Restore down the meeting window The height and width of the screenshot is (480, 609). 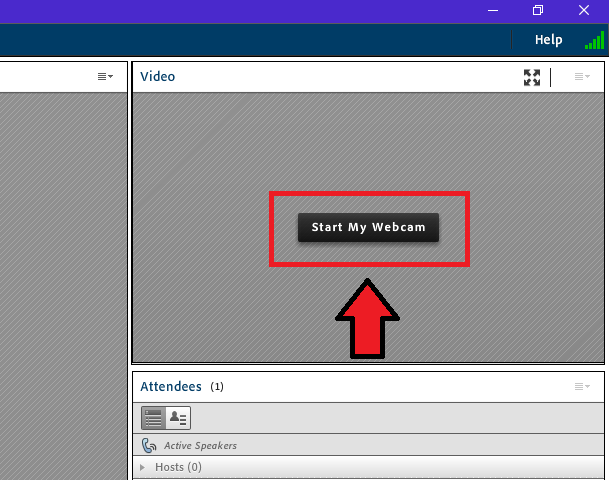(x=538, y=10)
